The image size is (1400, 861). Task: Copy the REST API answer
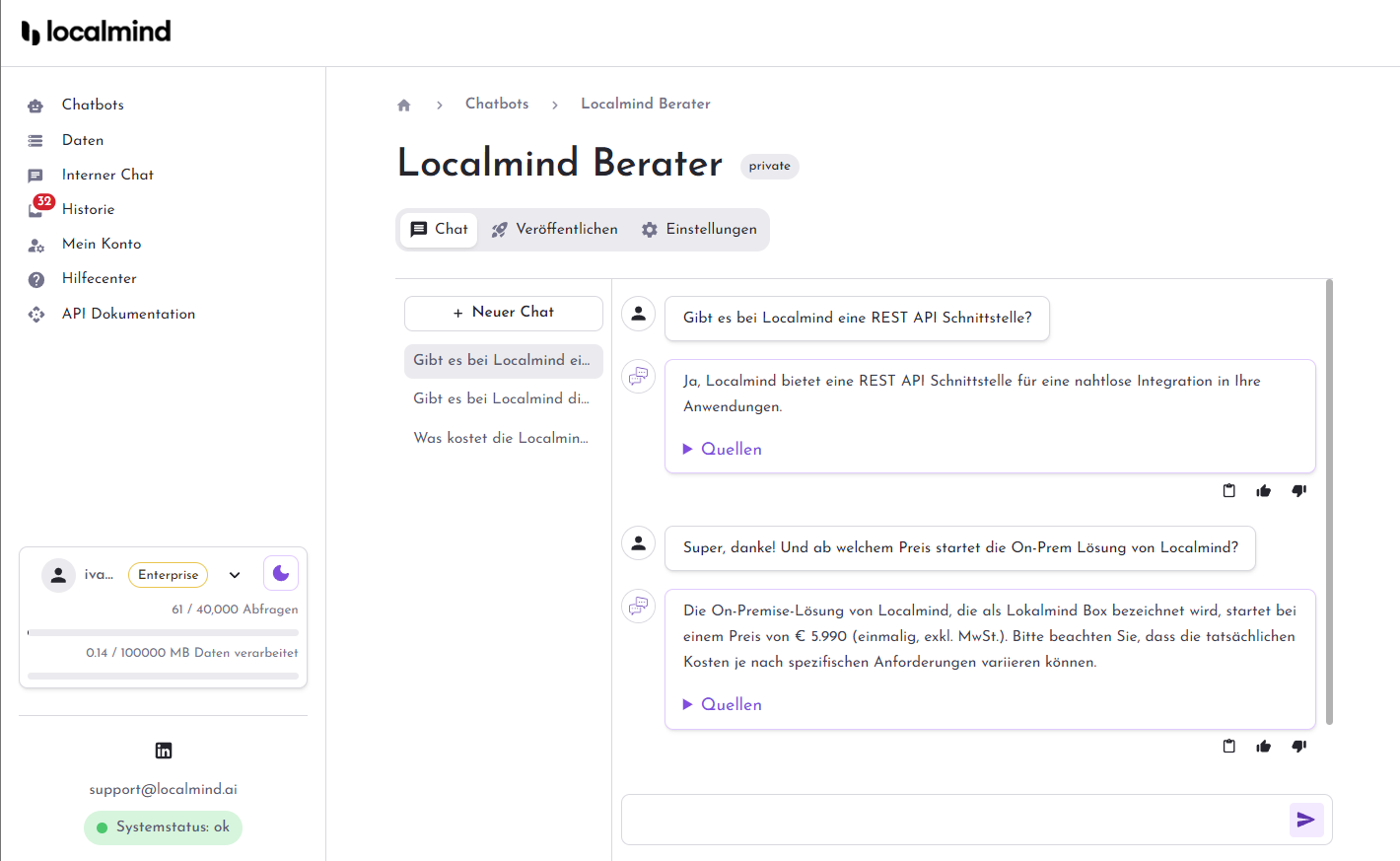tap(1229, 490)
